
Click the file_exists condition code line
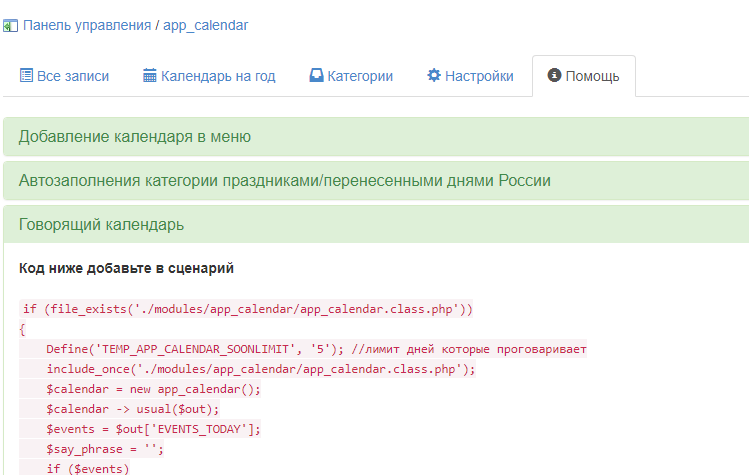click(246, 309)
